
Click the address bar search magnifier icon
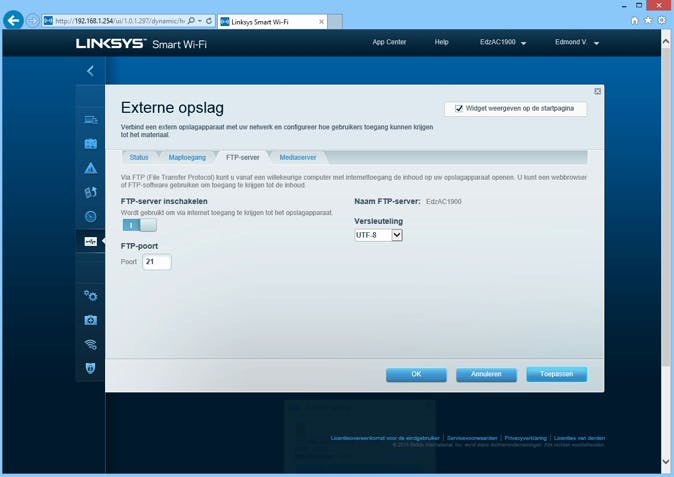point(191,21)
